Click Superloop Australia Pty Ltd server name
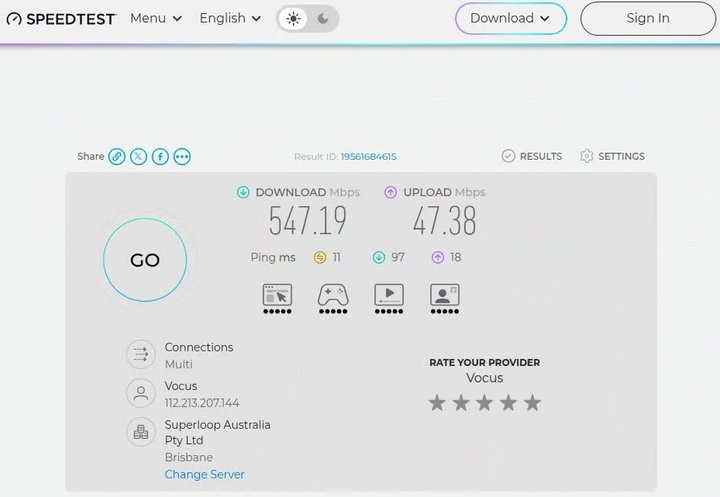720x497 pixels. 217,432
